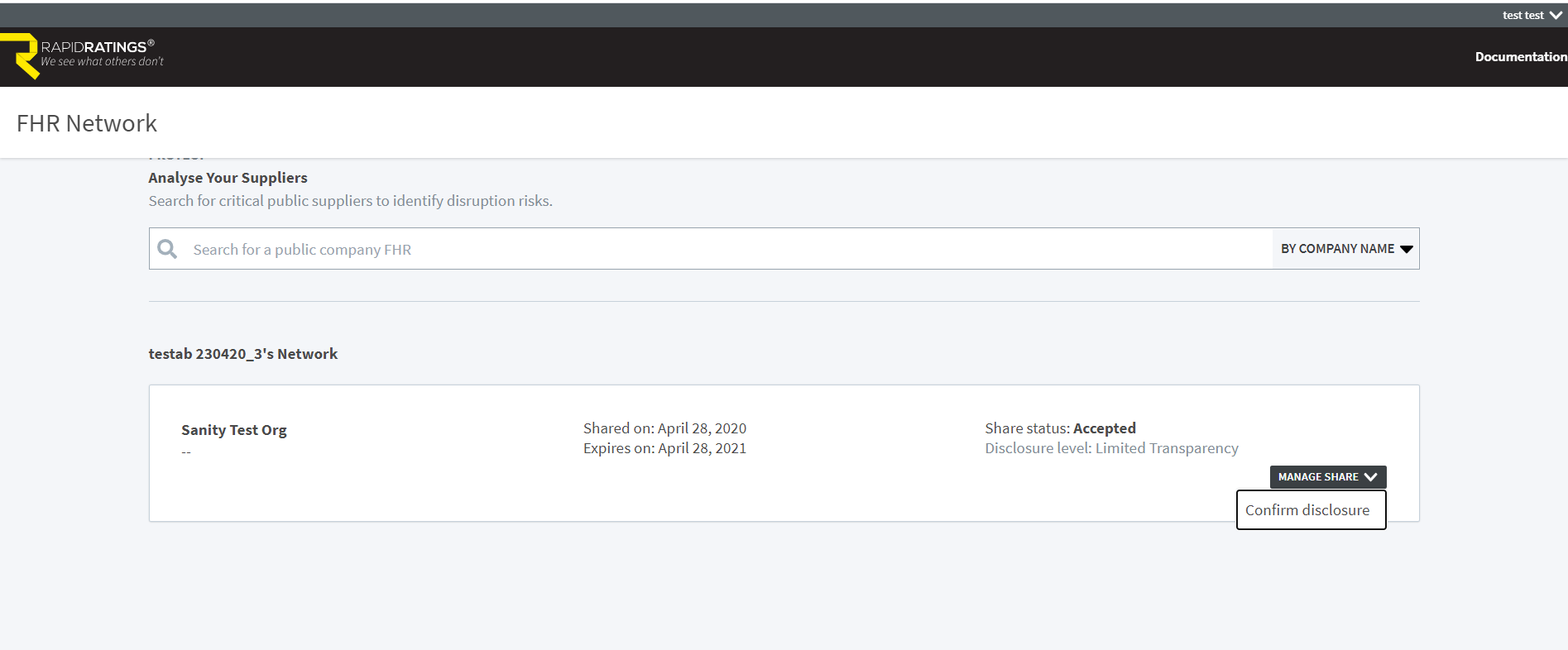Click Expires on: April 28, 2021 text
This screenshot has width=1568, height=650.
point(664,448)
